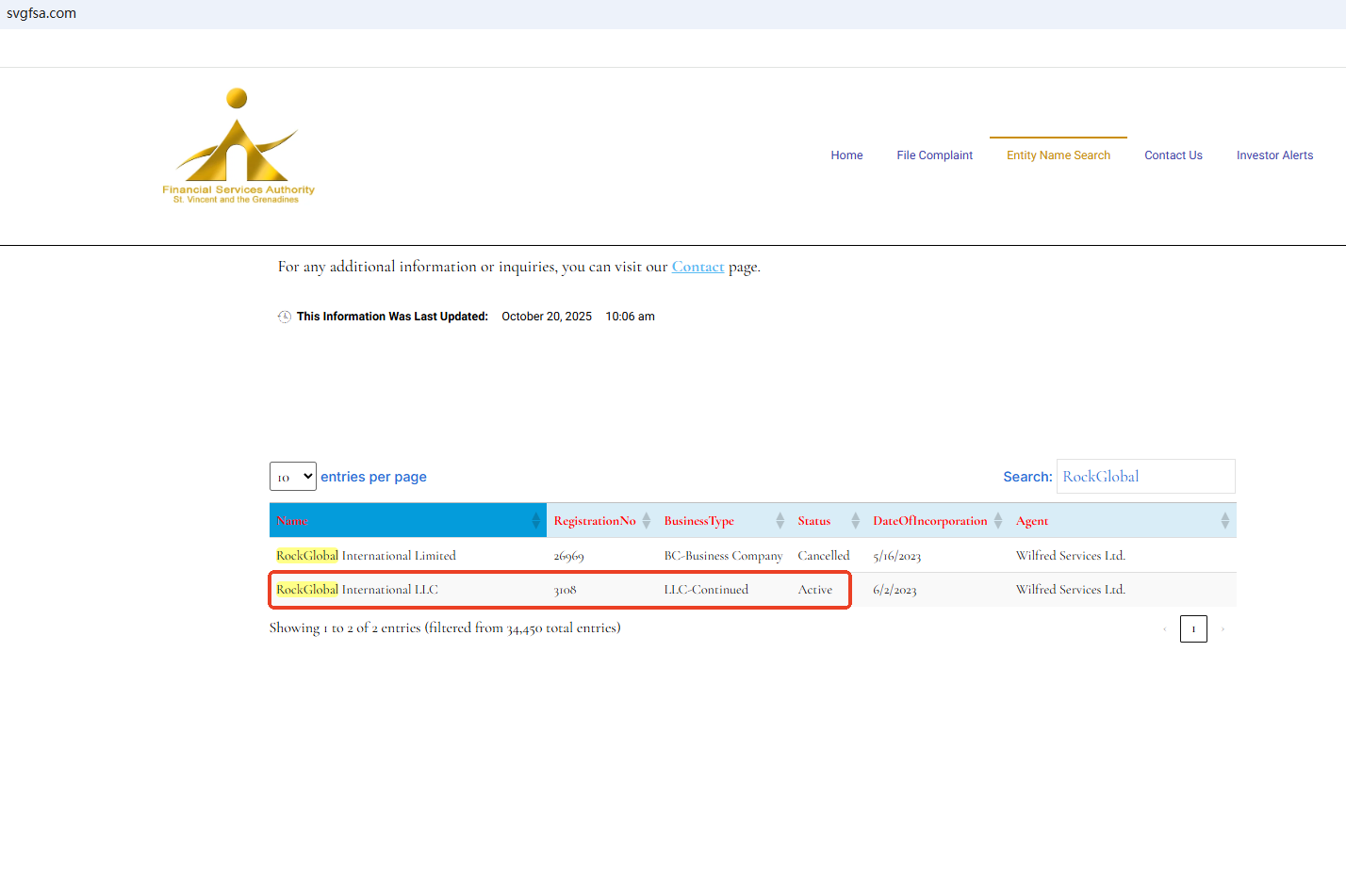Click the Search input field
This screenshot has height=896, width=1346.
point(1146,477)
